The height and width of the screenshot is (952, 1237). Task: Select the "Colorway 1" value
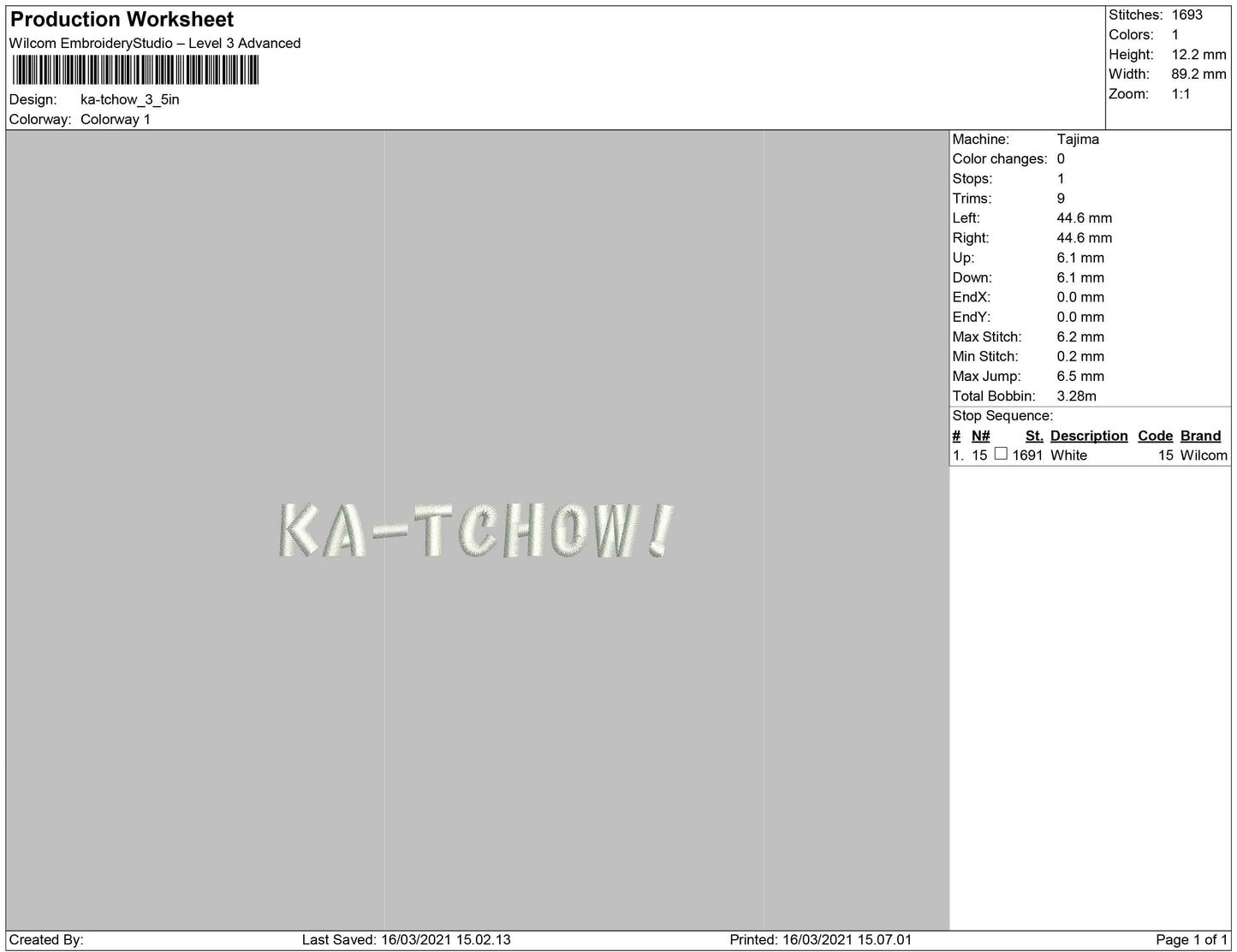click(x=116, y=120)
